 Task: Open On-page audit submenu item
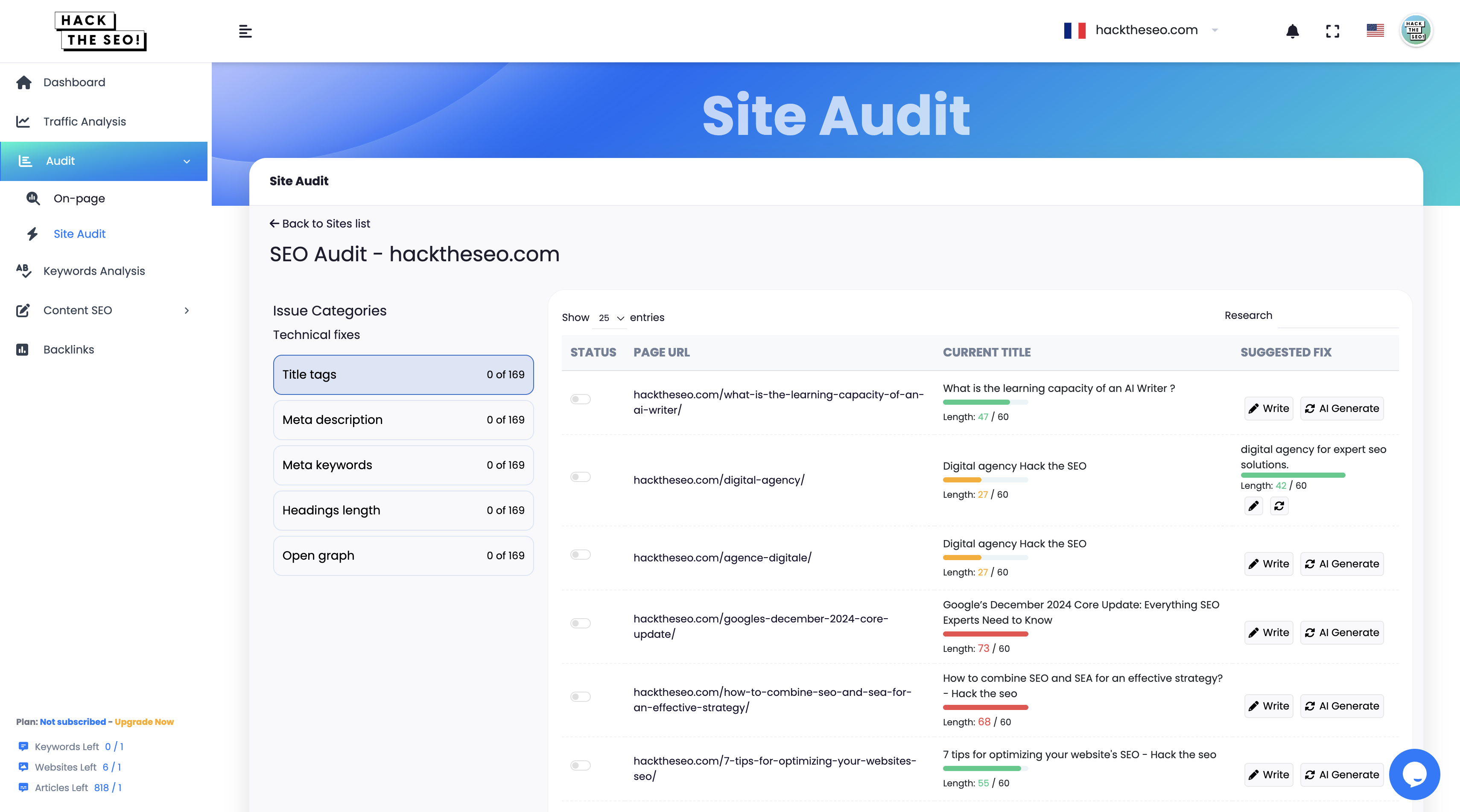click(x=79, y=199)
